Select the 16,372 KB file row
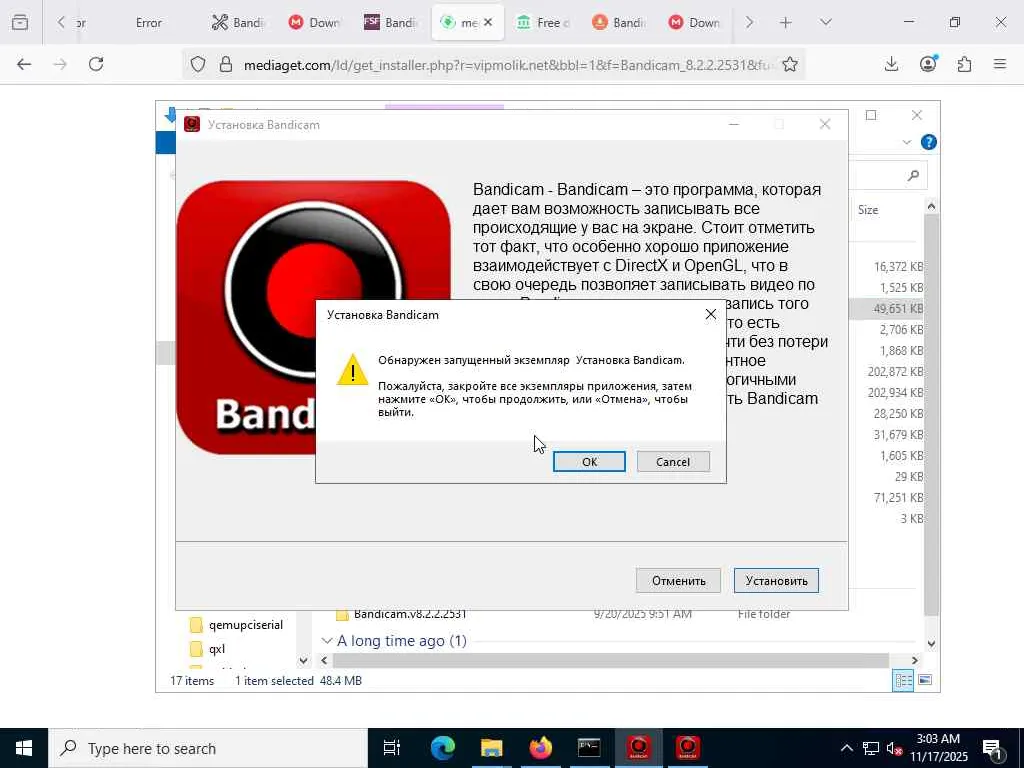Screen dimensions: 1024x768 887,266
